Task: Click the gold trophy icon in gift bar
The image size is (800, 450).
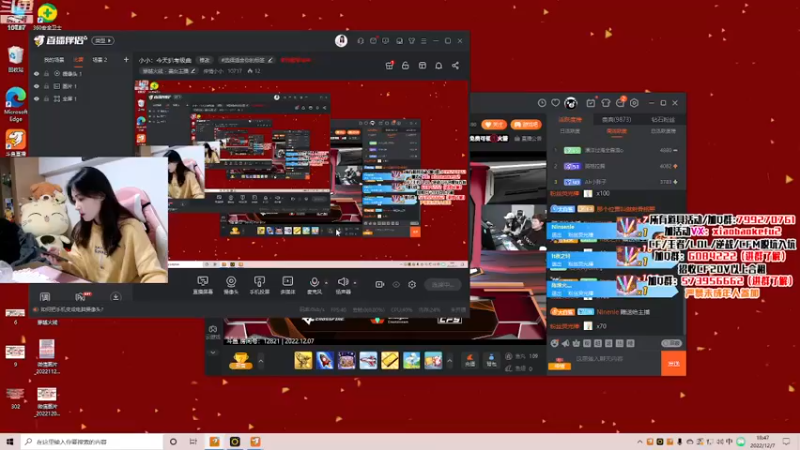Action: (x=240, y=361)
